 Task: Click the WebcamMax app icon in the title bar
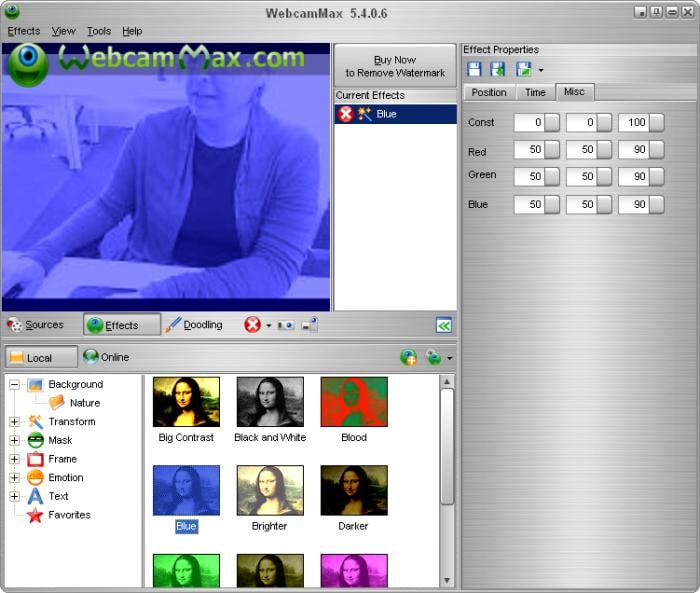pyautogui.click(x=12, y=12)
